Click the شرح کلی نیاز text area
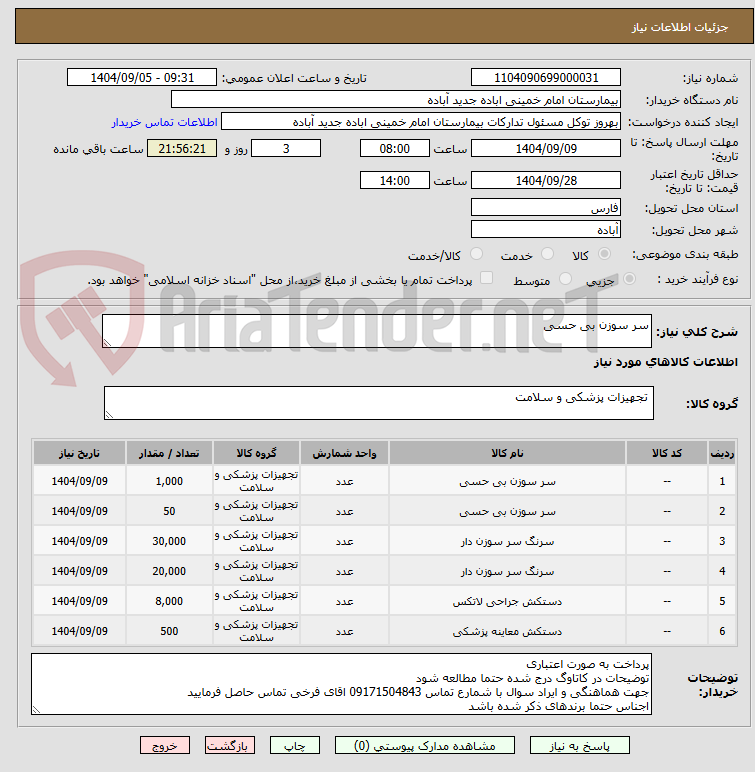This screenshot has width=755, height=772. click(377, 331)
